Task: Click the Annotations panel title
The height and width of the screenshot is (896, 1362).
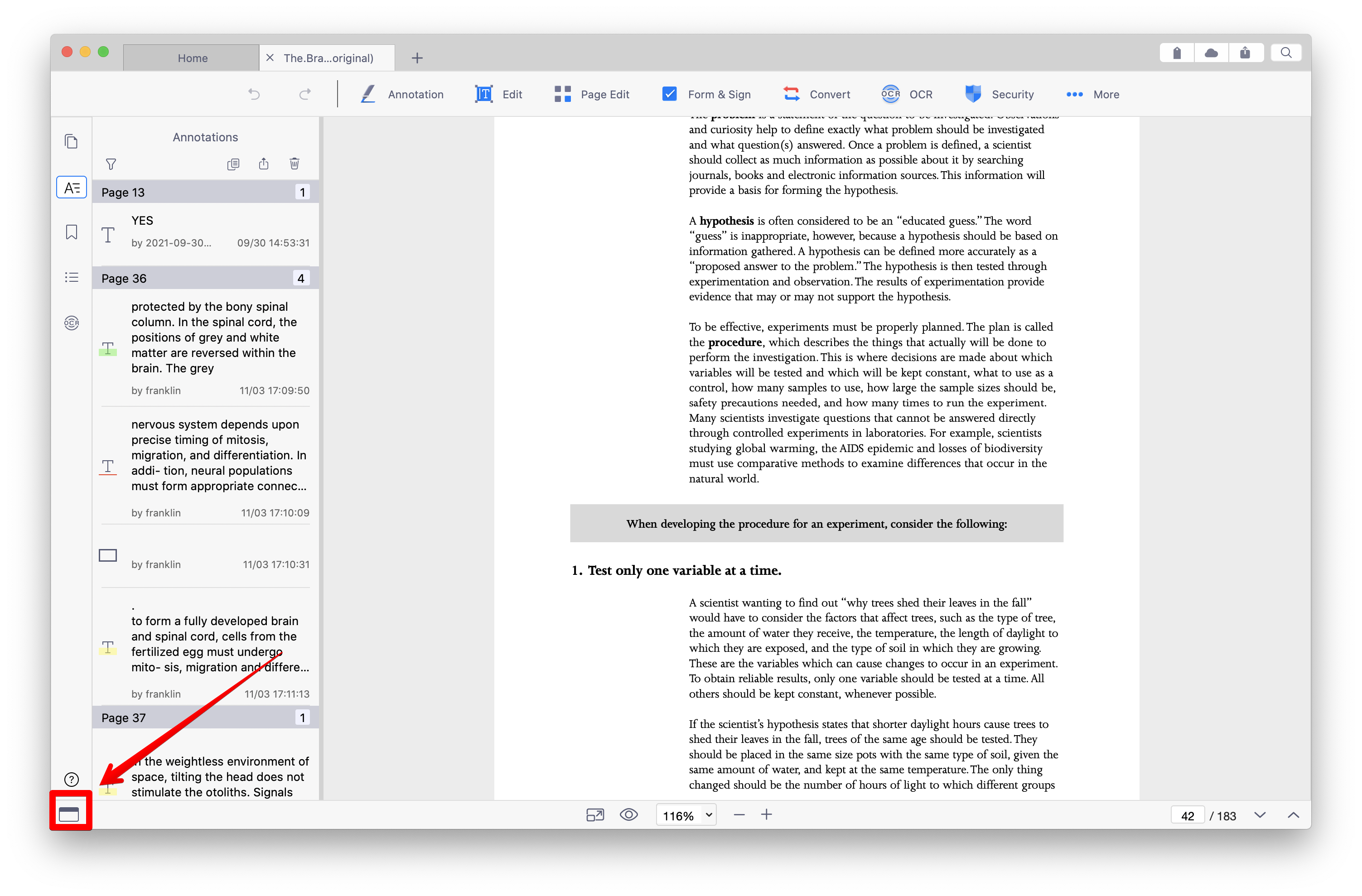Action: pyautogui.click(x=205, y=137)
